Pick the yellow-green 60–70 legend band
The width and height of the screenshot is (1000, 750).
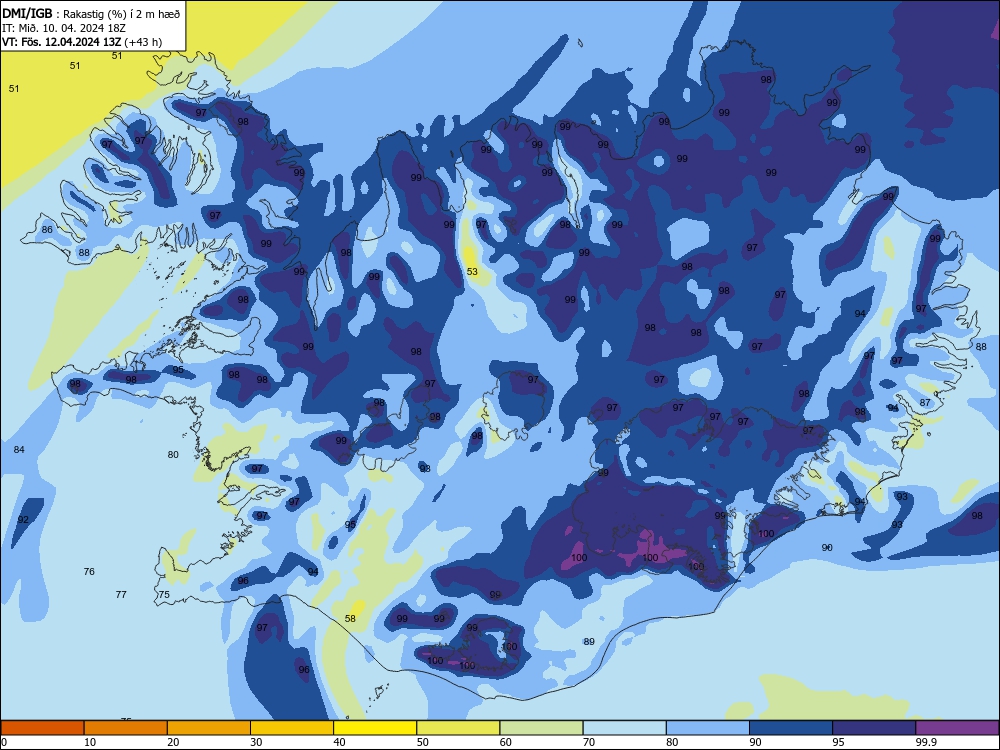click(541, 728)
